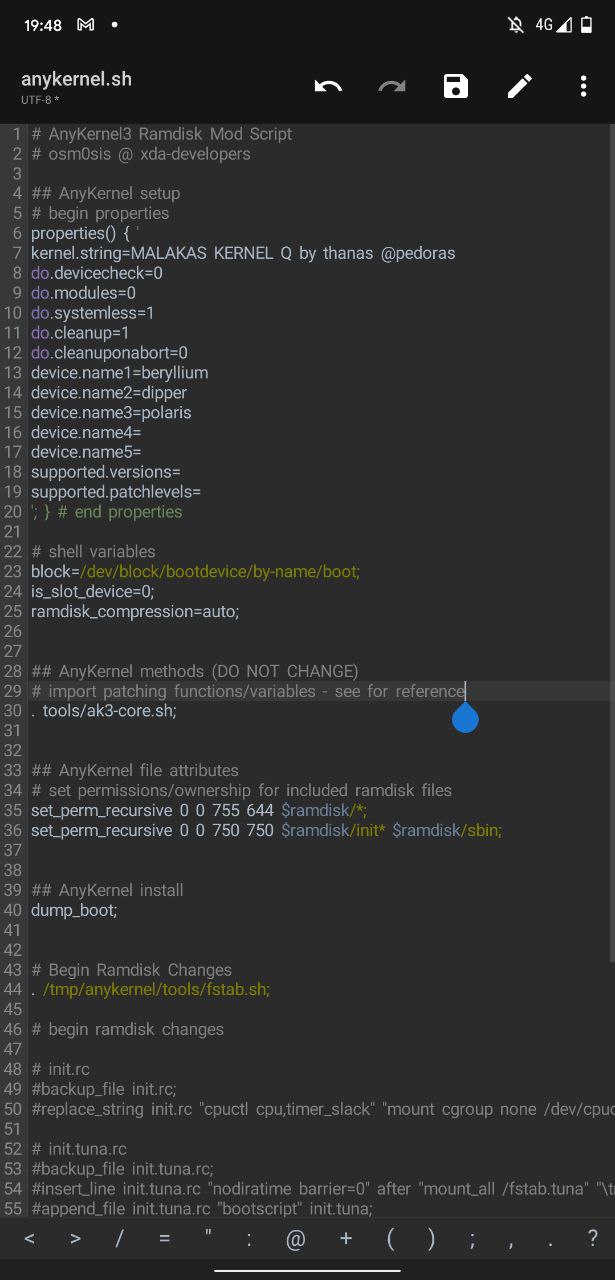This screenshot has height=1280, width=615.
Task: Insert the @ symbol from shortcut bar
Action: (295, 1239)
